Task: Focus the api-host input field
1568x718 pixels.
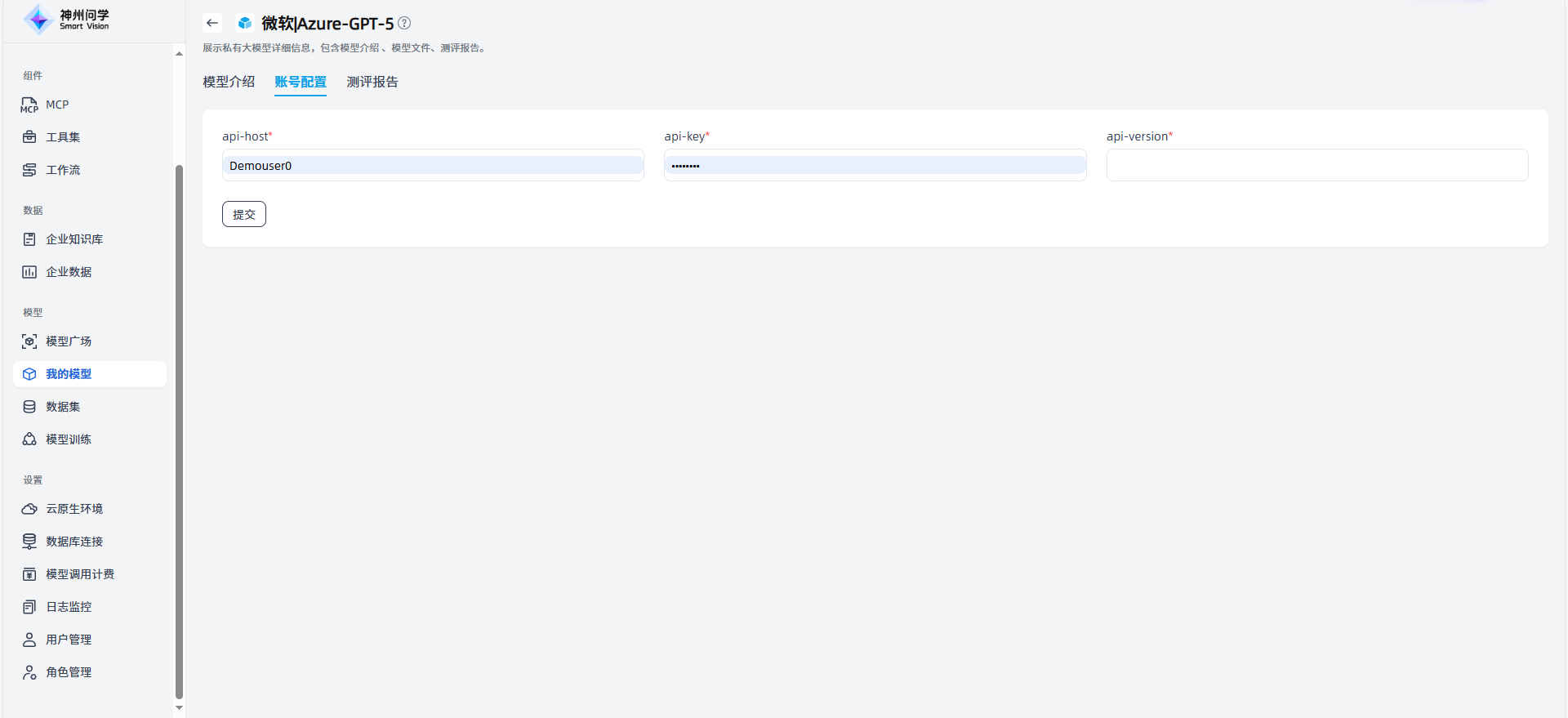Action: (x=433, y=166)
